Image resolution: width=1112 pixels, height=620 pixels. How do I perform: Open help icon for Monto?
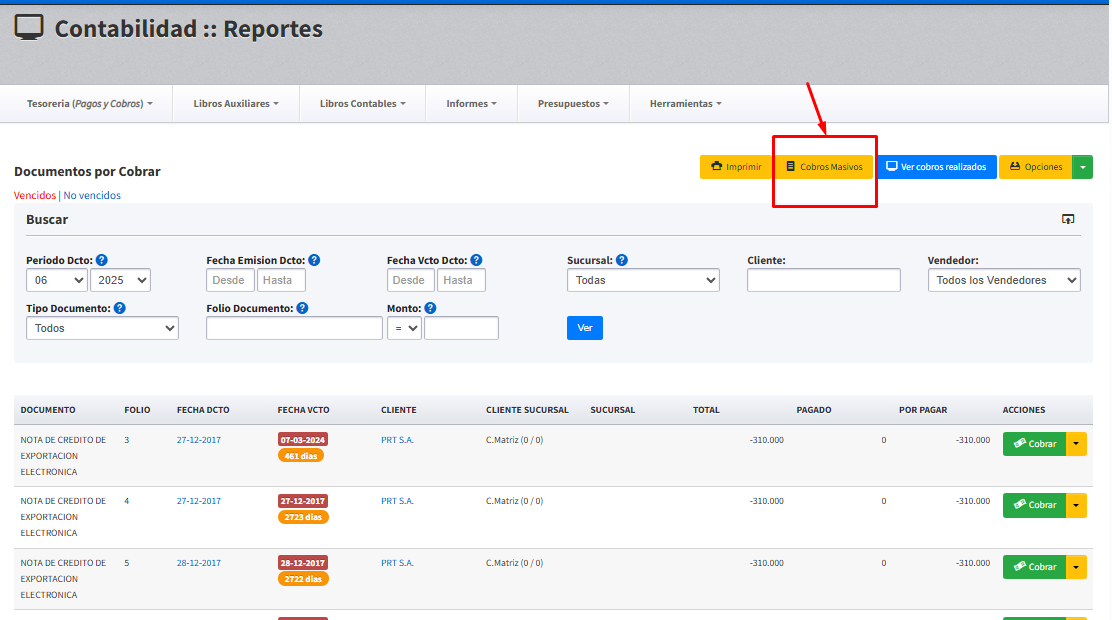click(x=430, y=308)
